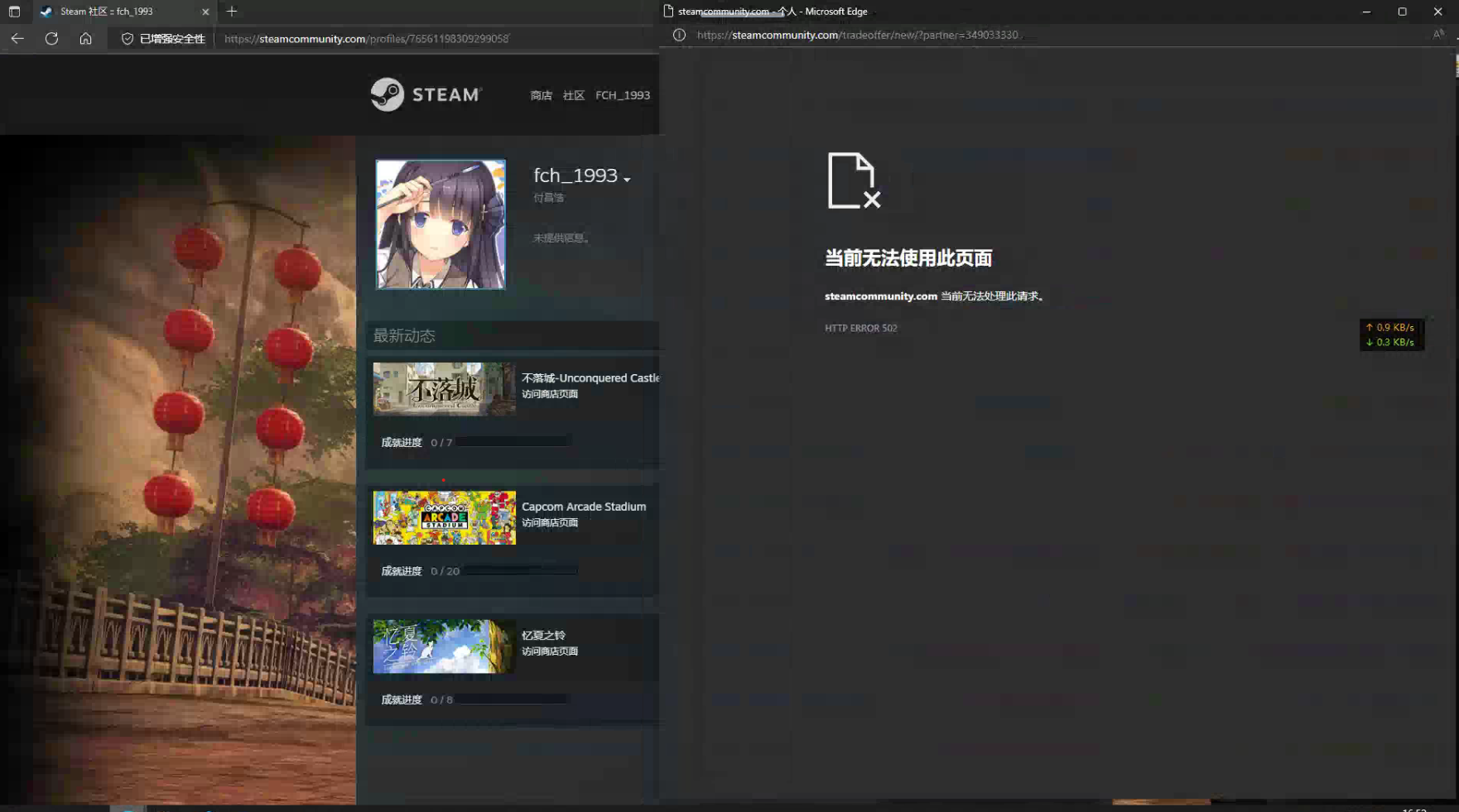This screenshot has height=812, width=1459.
Task: Click the page info icon in the right address bar
Action: pos(679,34)
